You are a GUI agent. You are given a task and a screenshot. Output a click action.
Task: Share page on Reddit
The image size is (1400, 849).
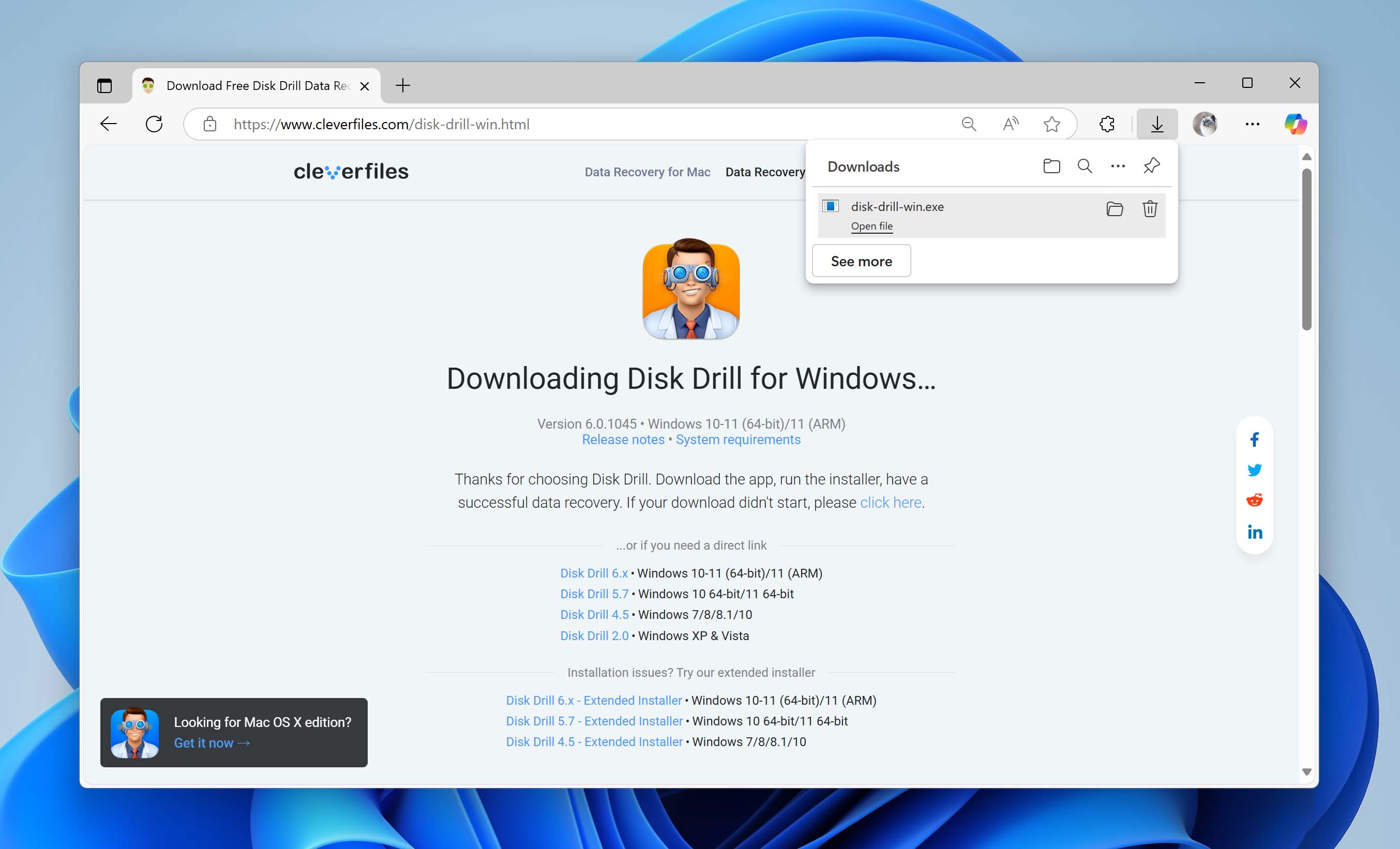tap(1255, 501)
